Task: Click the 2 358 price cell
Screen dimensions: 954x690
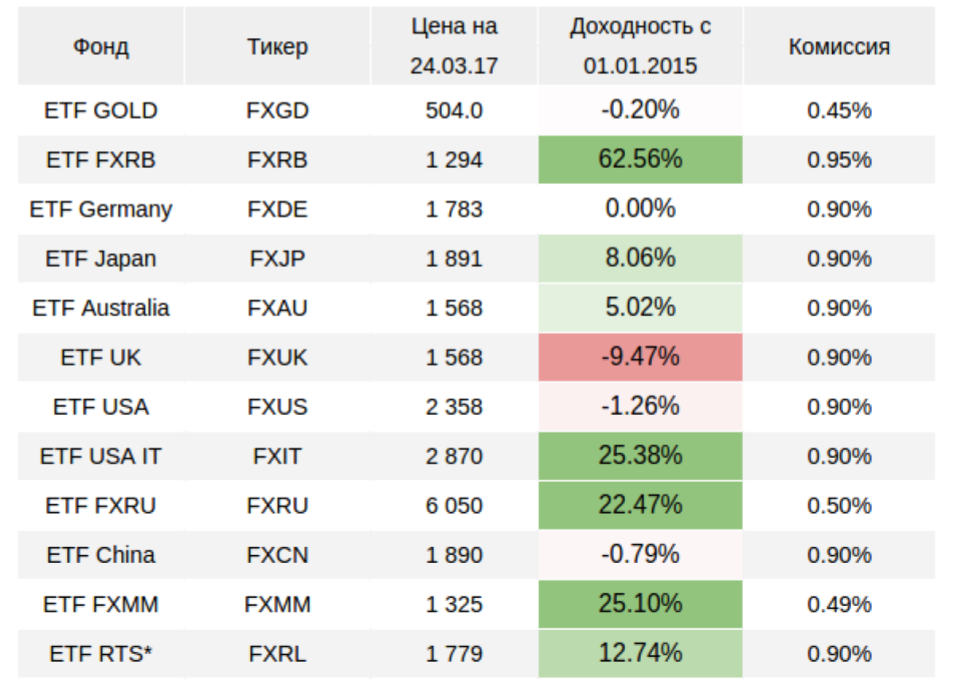Action: pyautogui.click(x=454, y=407)
